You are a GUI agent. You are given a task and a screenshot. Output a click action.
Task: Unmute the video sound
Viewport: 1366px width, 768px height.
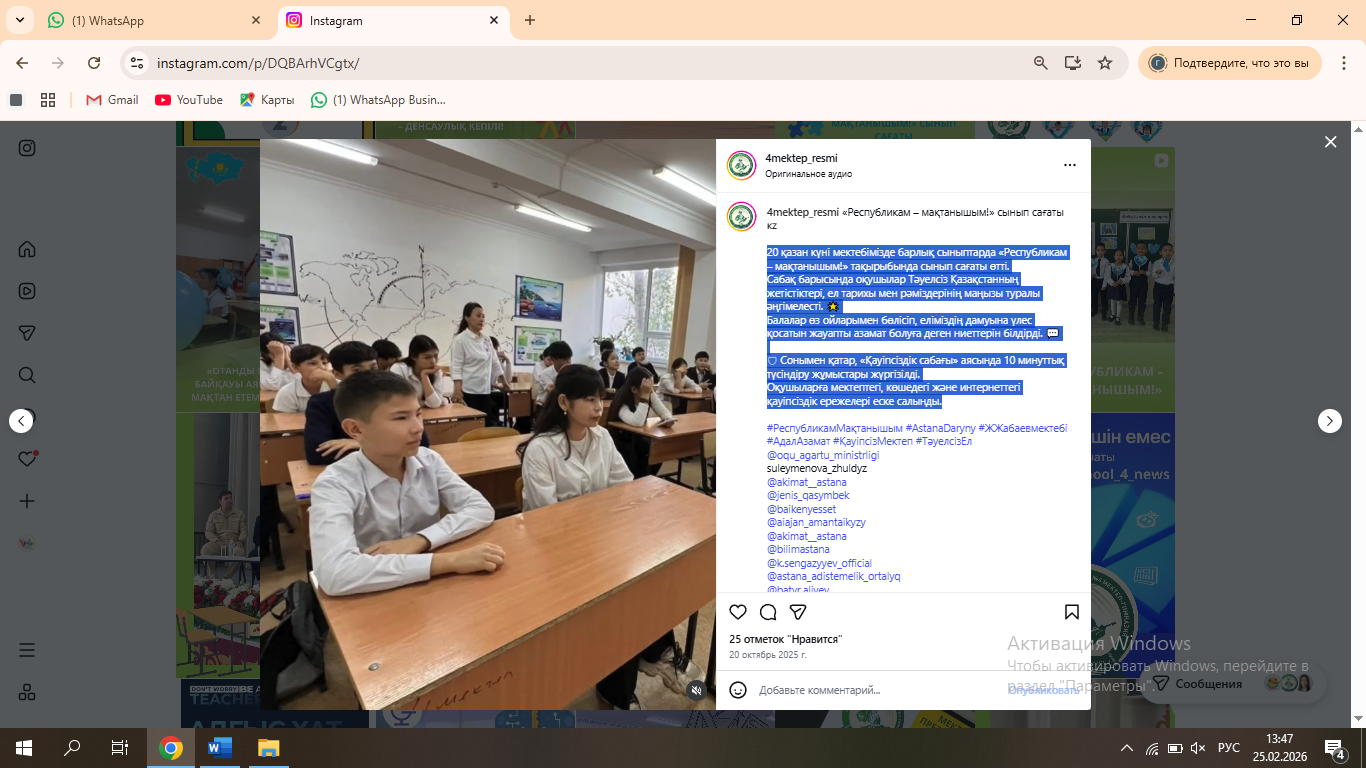point(697,690)
